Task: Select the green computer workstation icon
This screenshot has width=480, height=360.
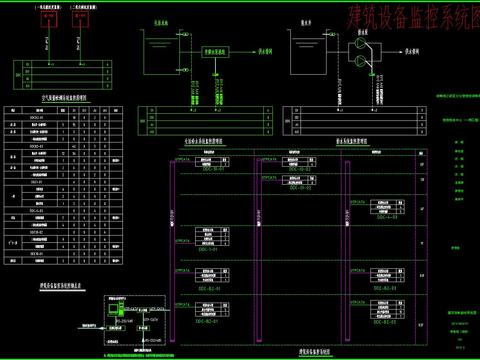Action: 114,309
